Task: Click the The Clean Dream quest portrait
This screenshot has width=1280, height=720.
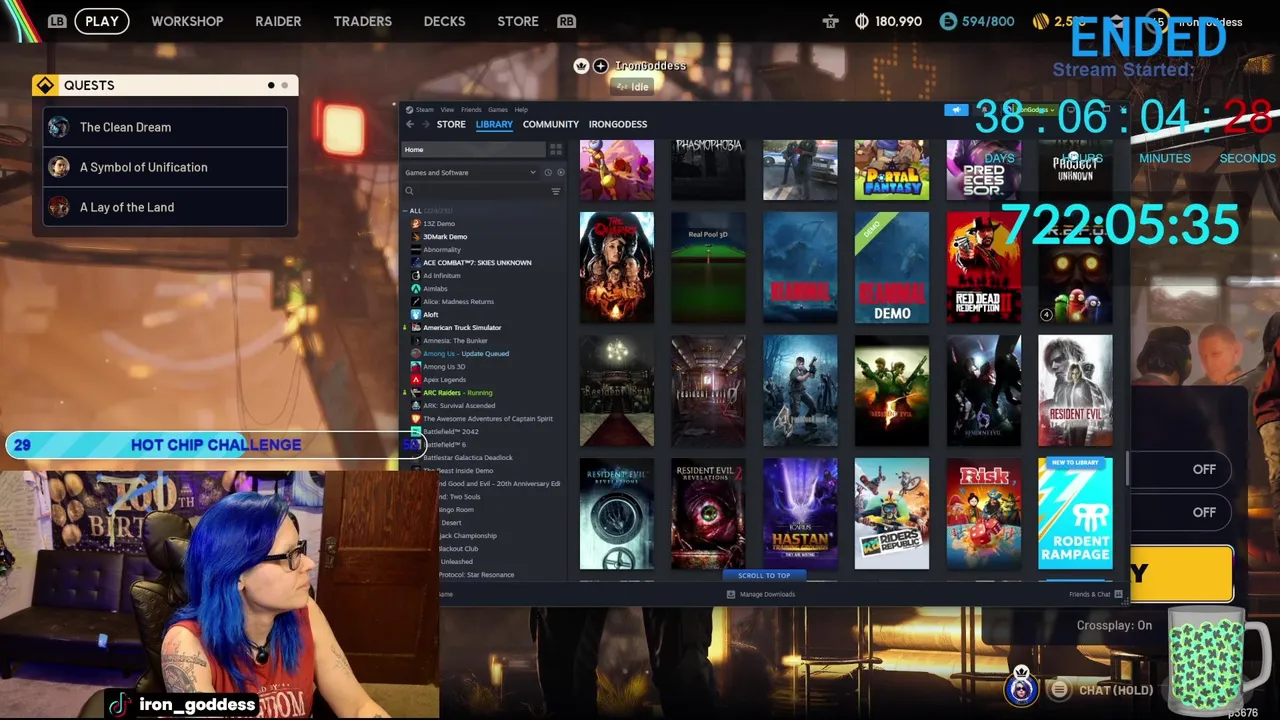Action: 59,127
